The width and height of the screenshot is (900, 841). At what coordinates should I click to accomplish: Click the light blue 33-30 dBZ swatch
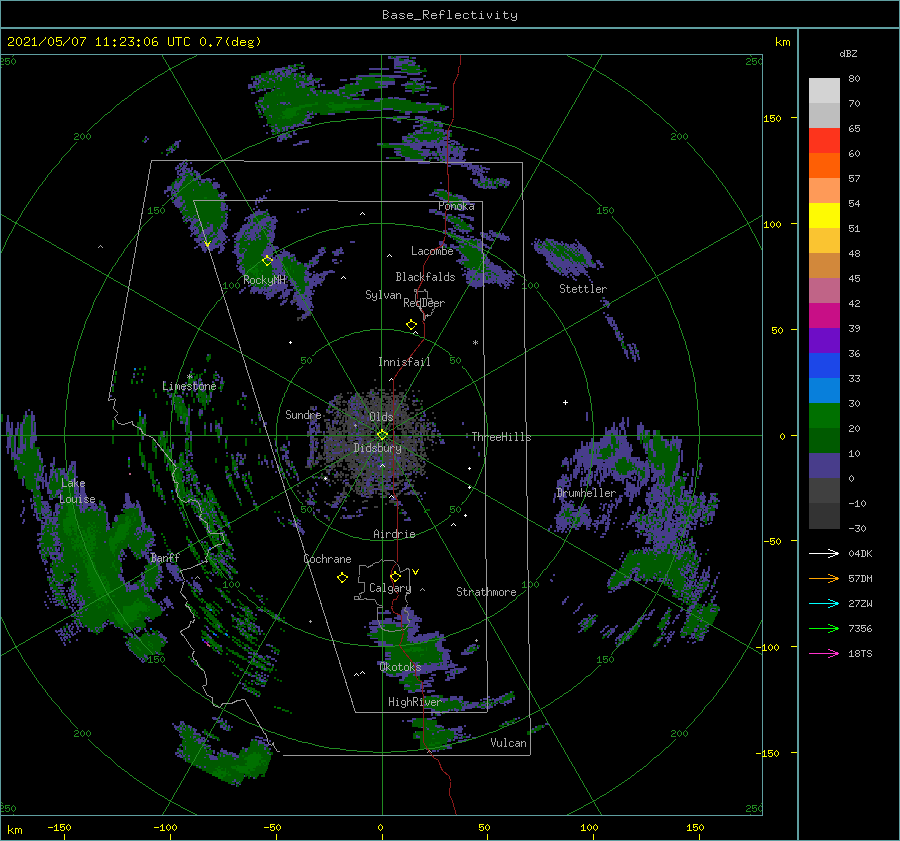(x=824, y=391)
